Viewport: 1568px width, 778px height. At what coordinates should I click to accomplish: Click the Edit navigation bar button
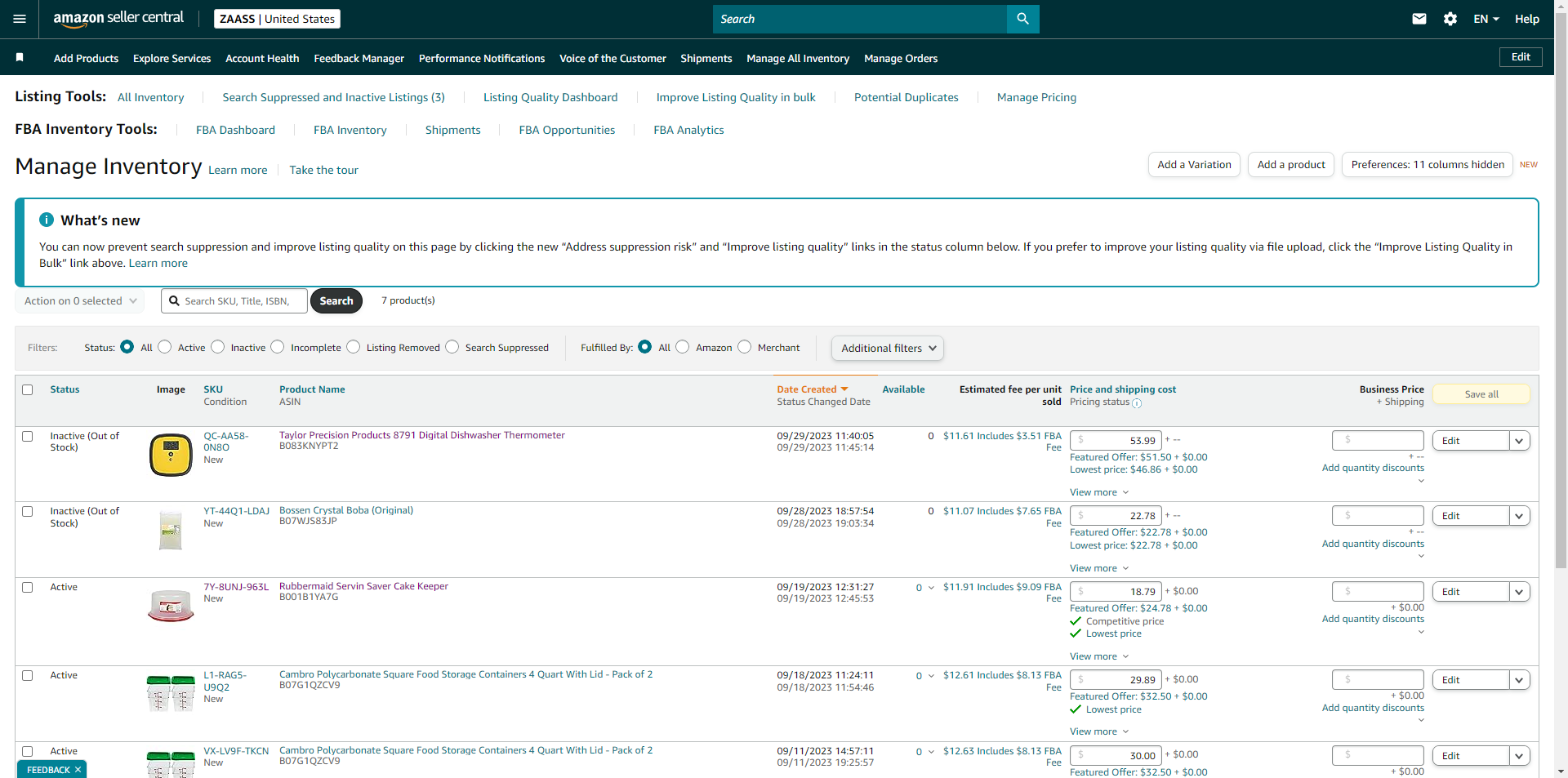[x=1521, y=57]
